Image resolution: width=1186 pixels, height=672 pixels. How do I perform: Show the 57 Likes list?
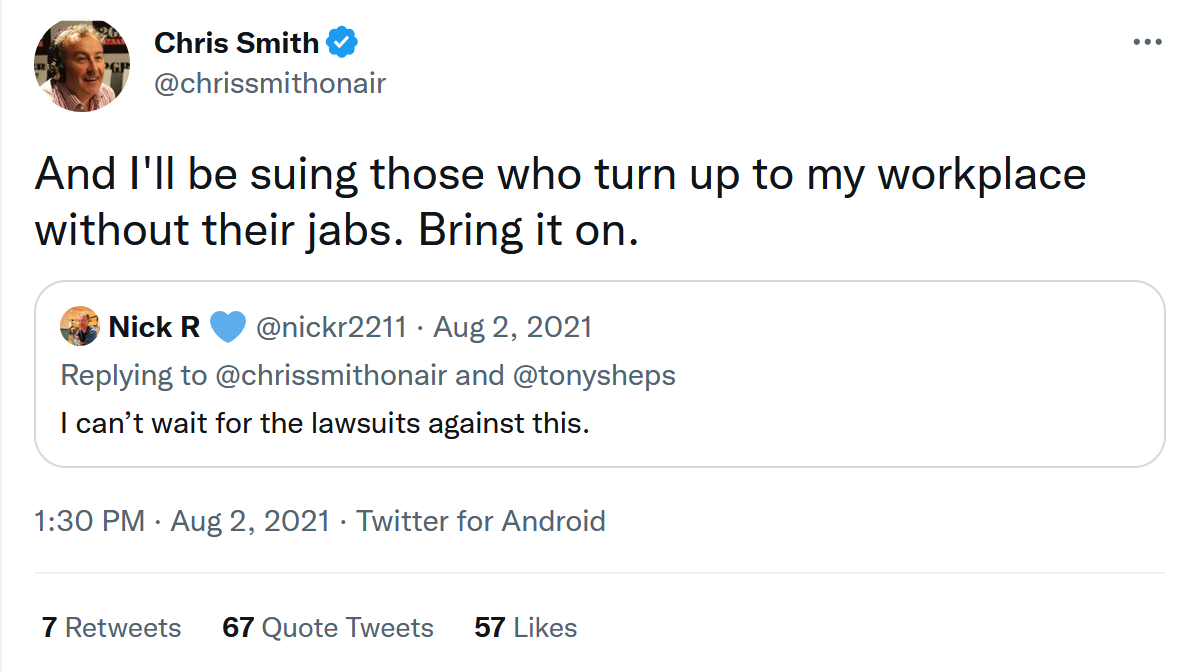(526, 628)
